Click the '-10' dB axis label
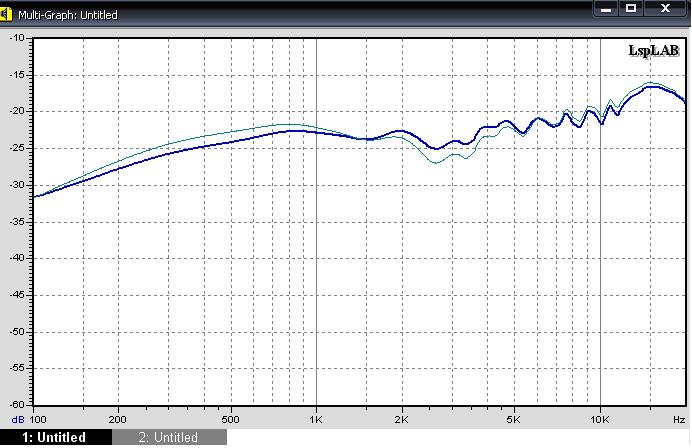 (18, 38)
